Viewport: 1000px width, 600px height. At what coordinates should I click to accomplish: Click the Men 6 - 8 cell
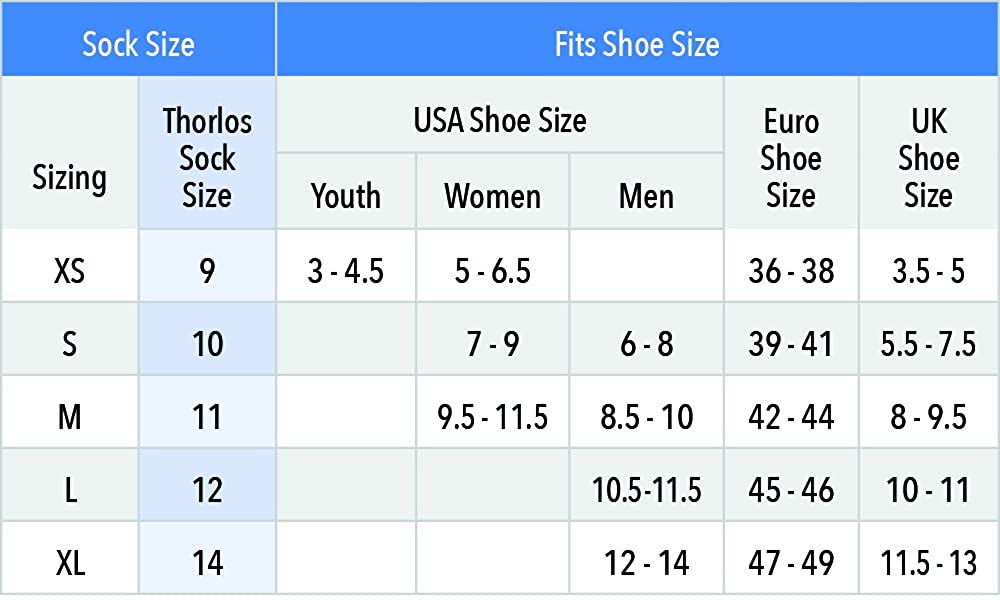pos(647,344)
